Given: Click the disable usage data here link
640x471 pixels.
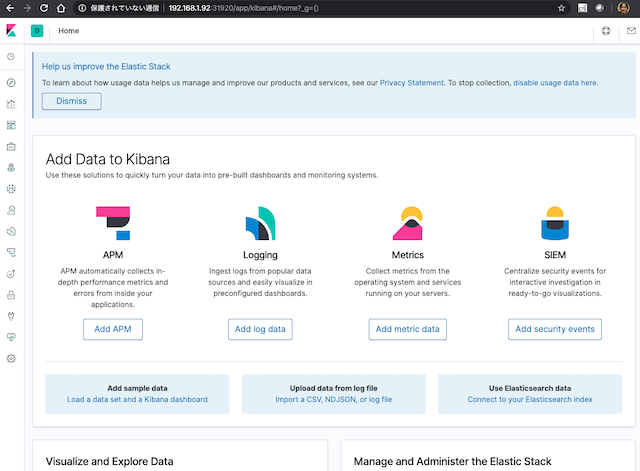Looking at the screenshot, I should point(555,83).
